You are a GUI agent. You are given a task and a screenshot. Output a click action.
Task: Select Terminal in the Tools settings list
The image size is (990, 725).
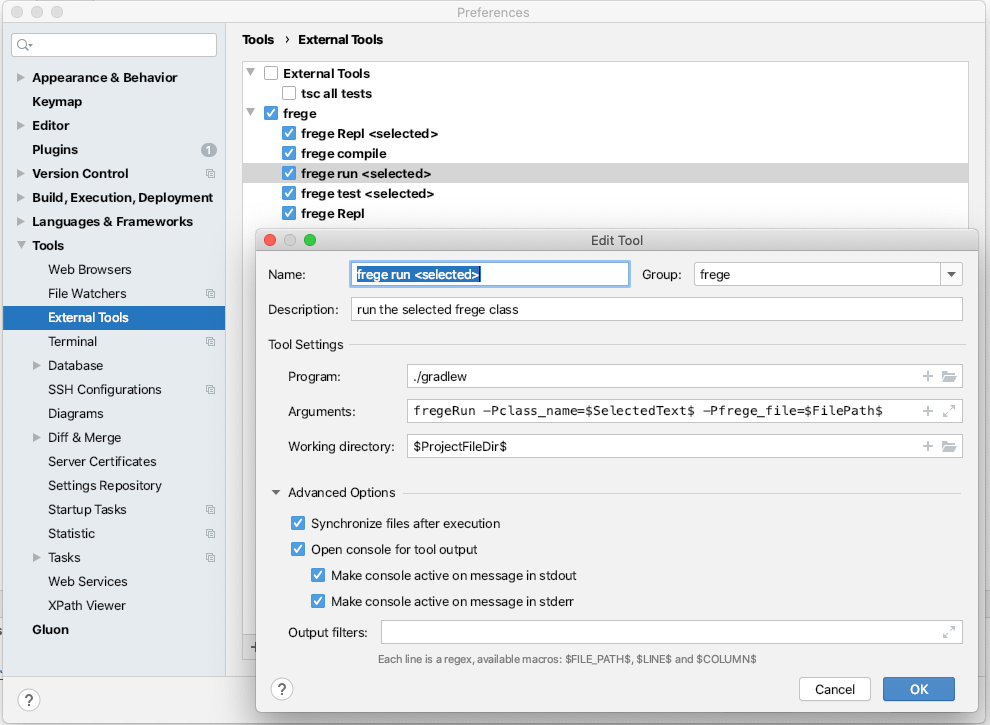72,341
